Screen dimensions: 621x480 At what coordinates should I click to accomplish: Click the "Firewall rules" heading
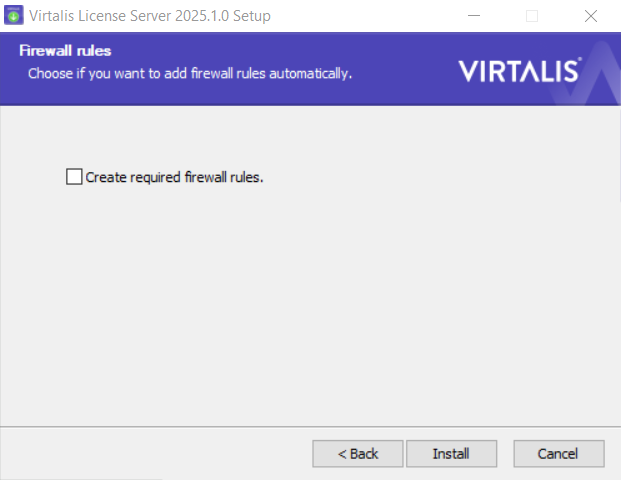coord(65,51)
